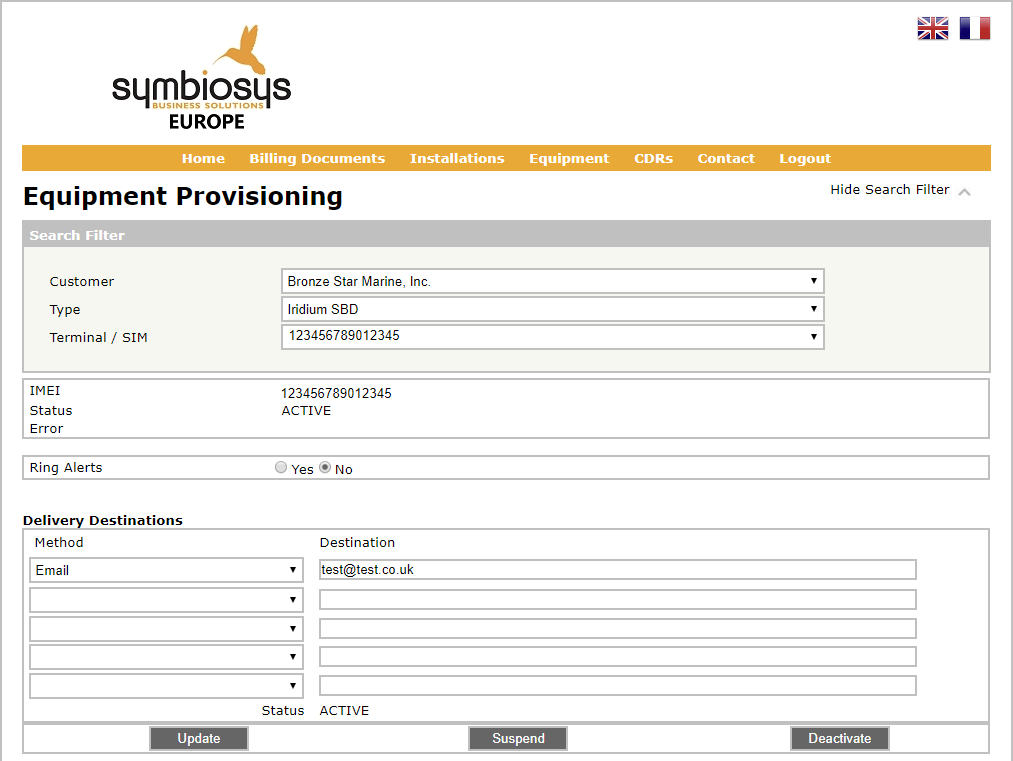Expand the Terminal / SIM dropdown

click(552, 337)
